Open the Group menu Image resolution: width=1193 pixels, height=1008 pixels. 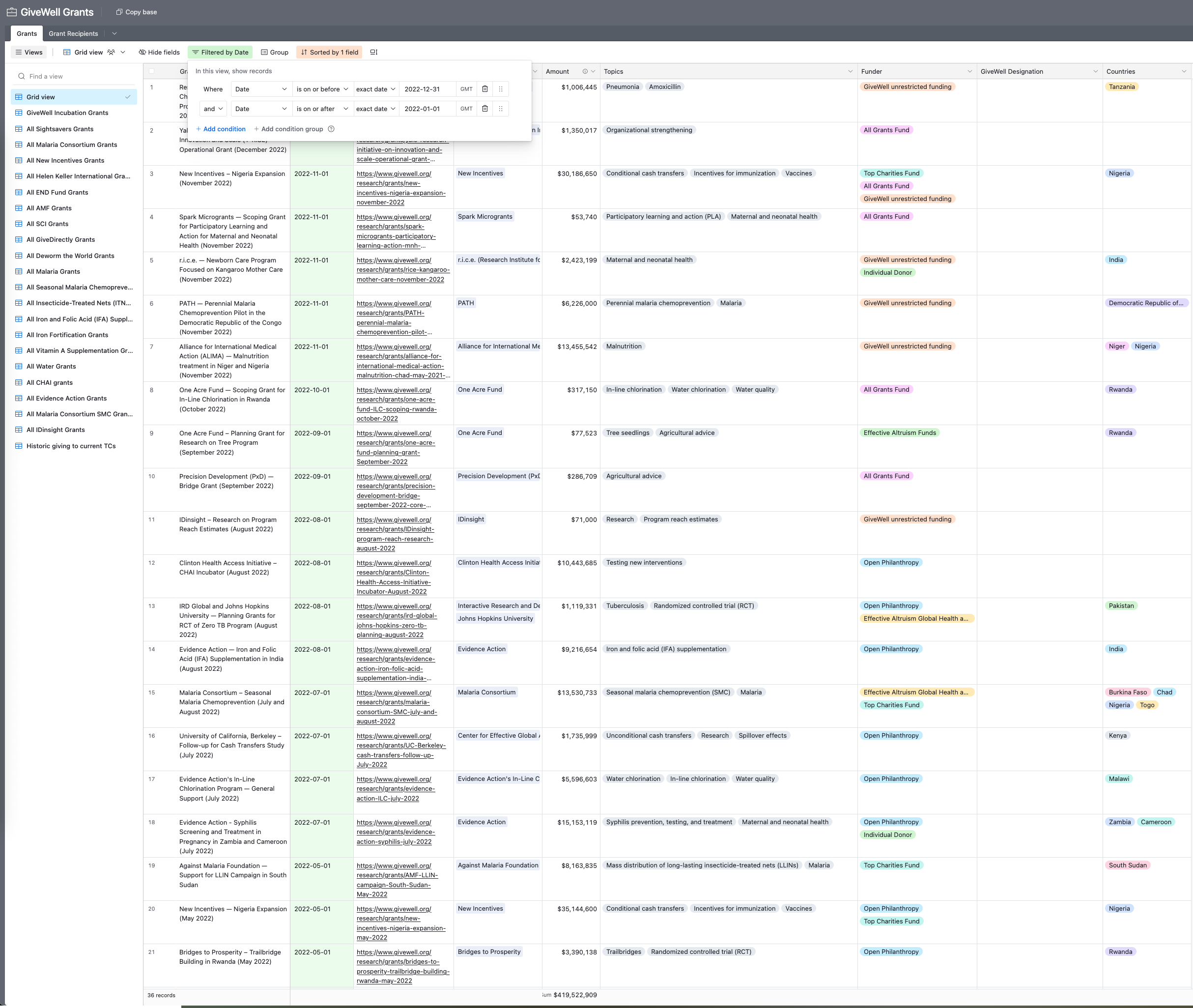275,52
